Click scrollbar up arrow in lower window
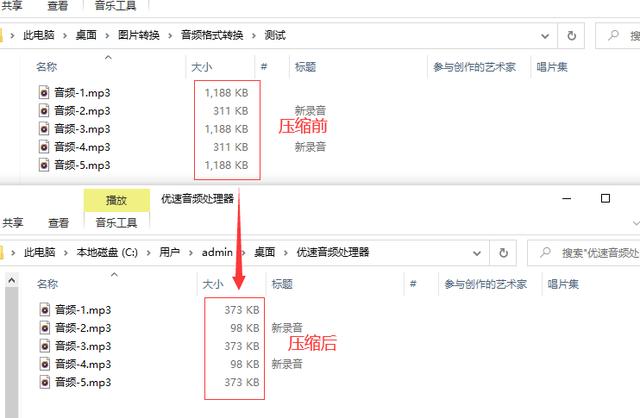Viewport: 640px width, 418px height. pyautogui.click(x=11, y=280)
